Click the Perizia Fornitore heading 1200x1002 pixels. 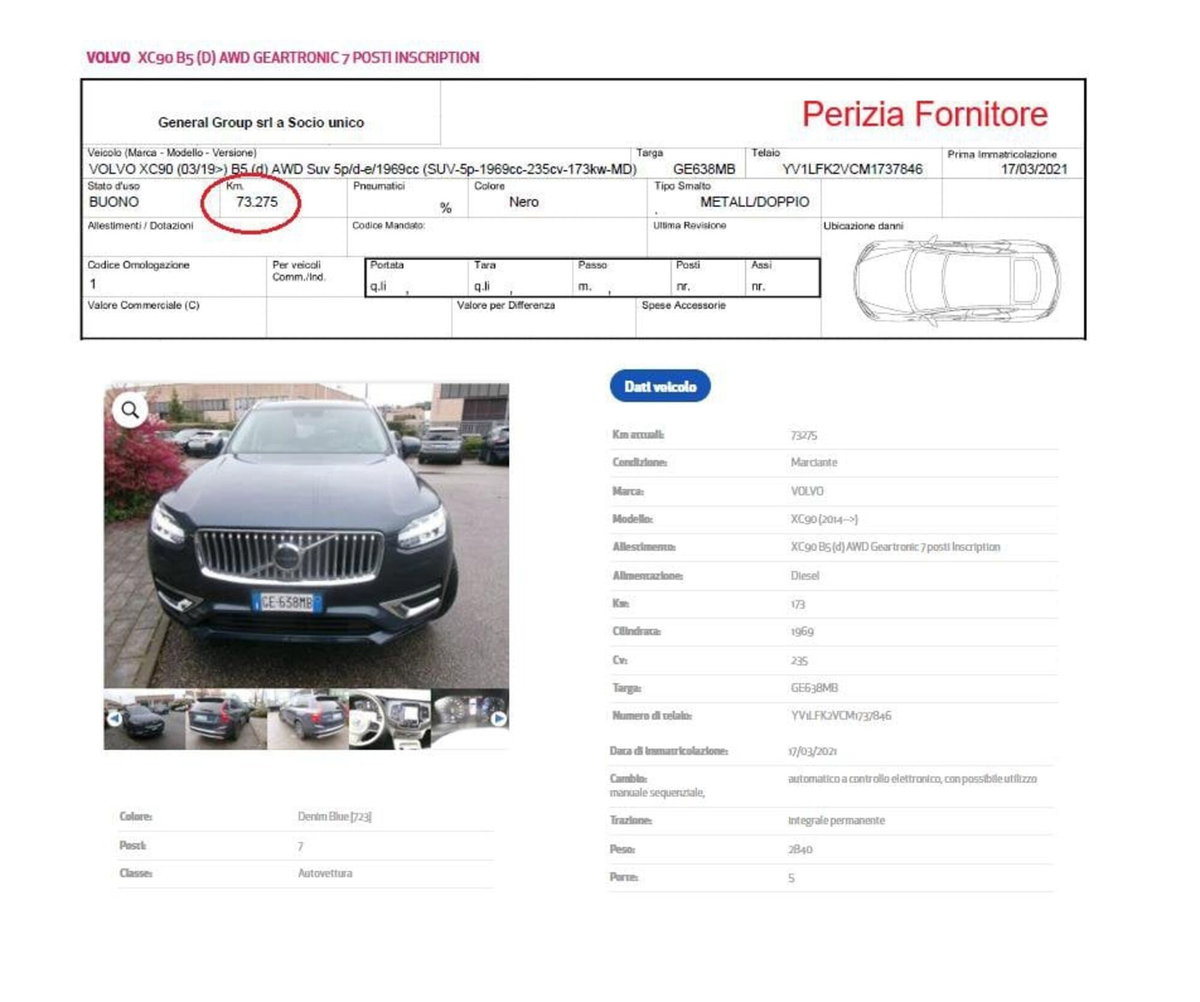tap(925, 114)
